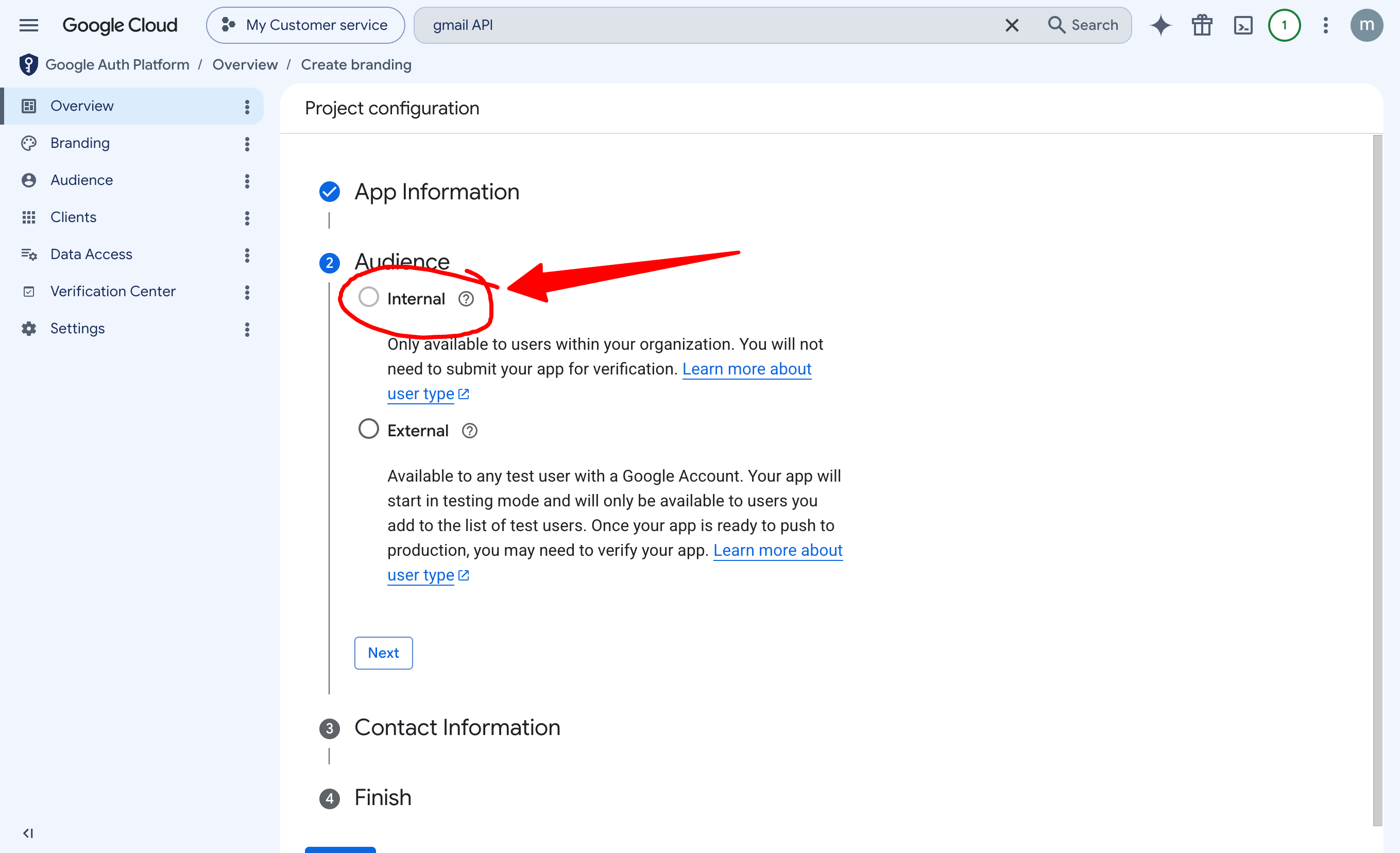Click the Clients grid icon
Screen dimensions: 1400x853
coord(28,217)
